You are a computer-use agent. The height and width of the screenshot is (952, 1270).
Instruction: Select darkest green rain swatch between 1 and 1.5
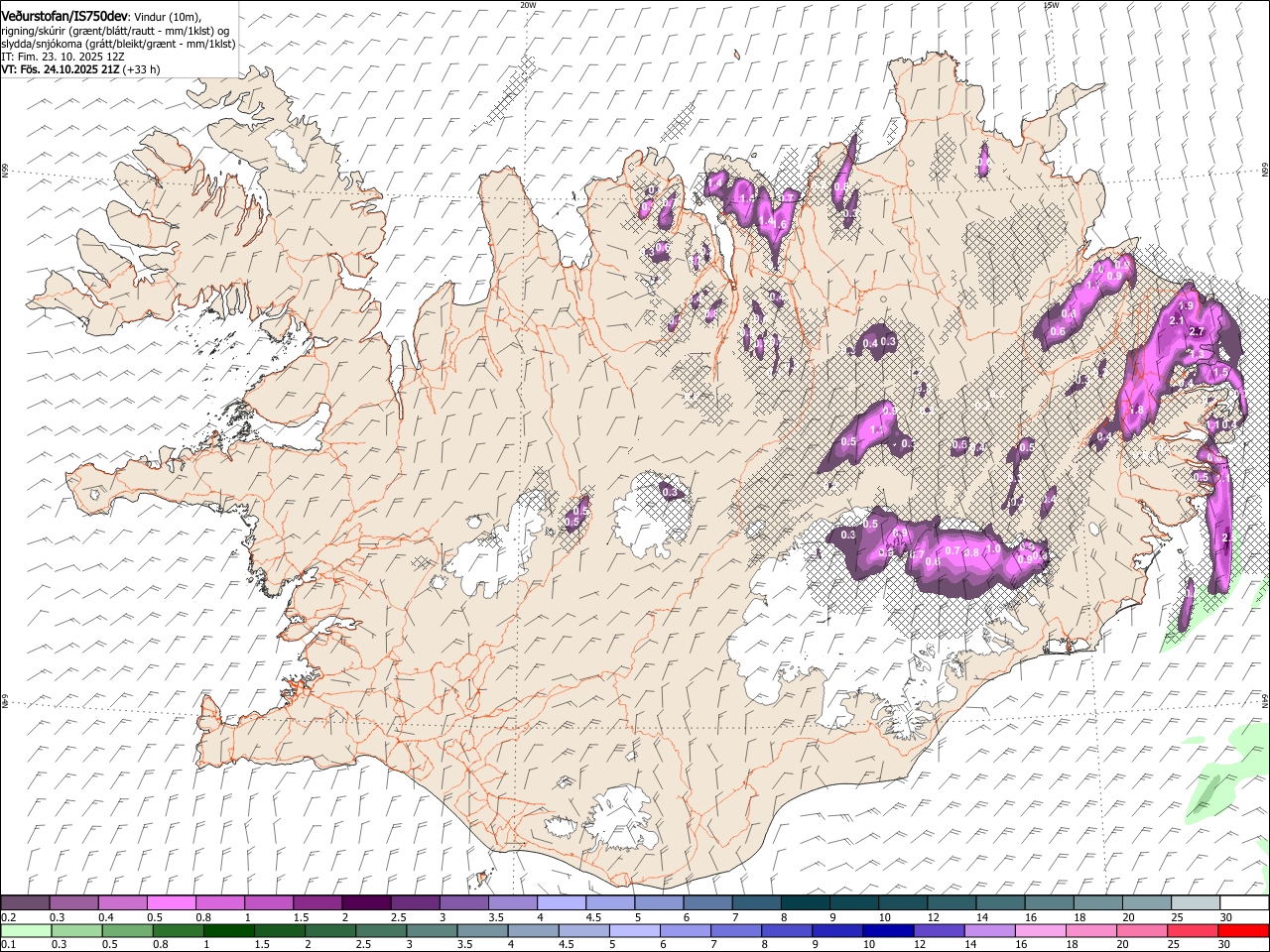pyautogui.click(x=228, y=931)
